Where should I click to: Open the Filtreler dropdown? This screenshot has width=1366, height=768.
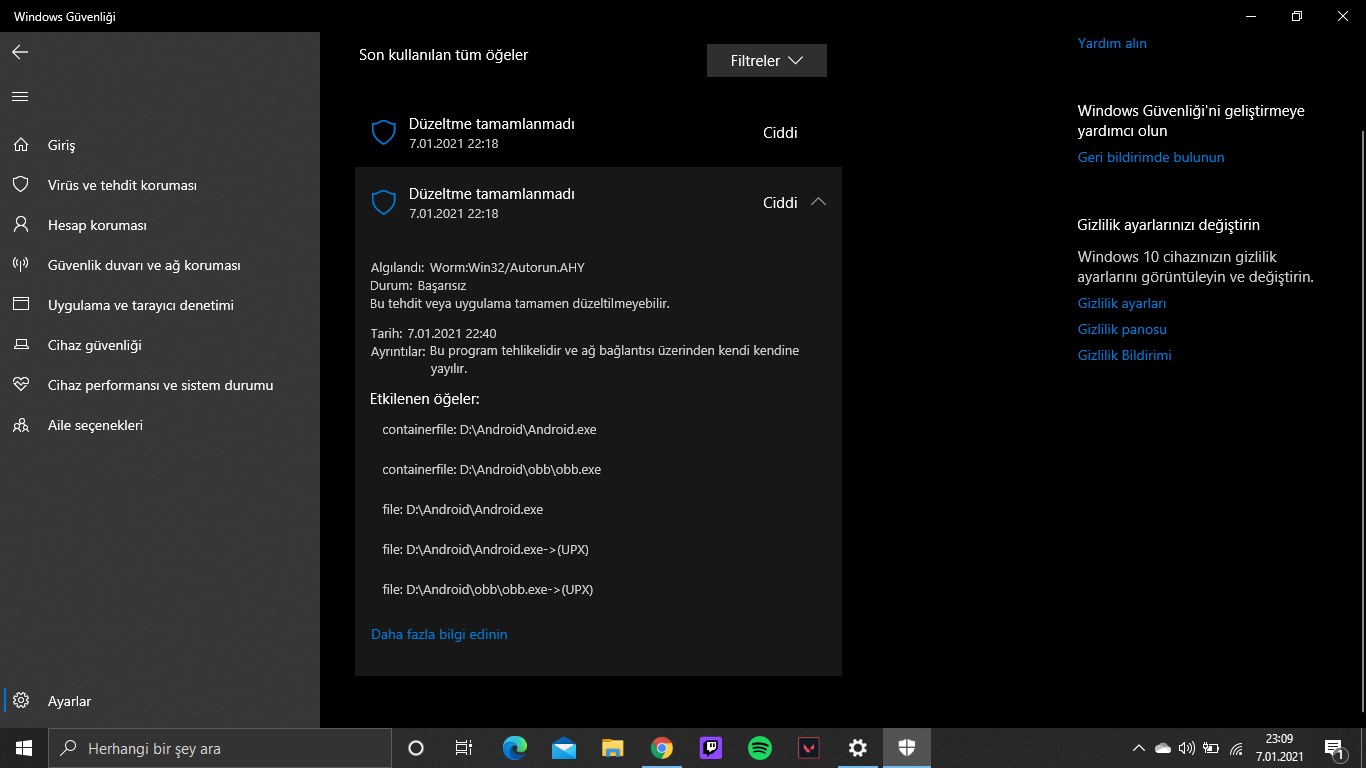click(x=767, y=61)
